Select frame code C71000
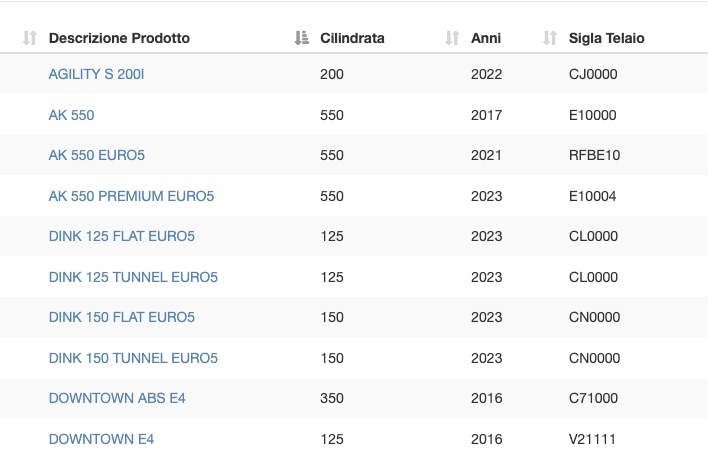708x465 pixels. (593, 398)
